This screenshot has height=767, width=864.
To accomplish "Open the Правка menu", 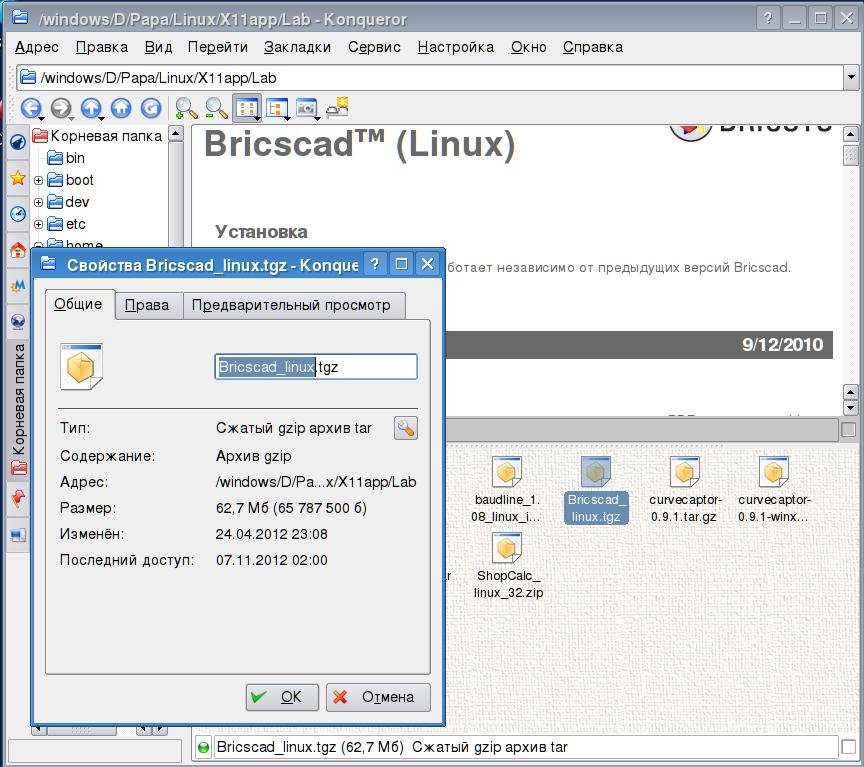I will (x=102, y=47).
